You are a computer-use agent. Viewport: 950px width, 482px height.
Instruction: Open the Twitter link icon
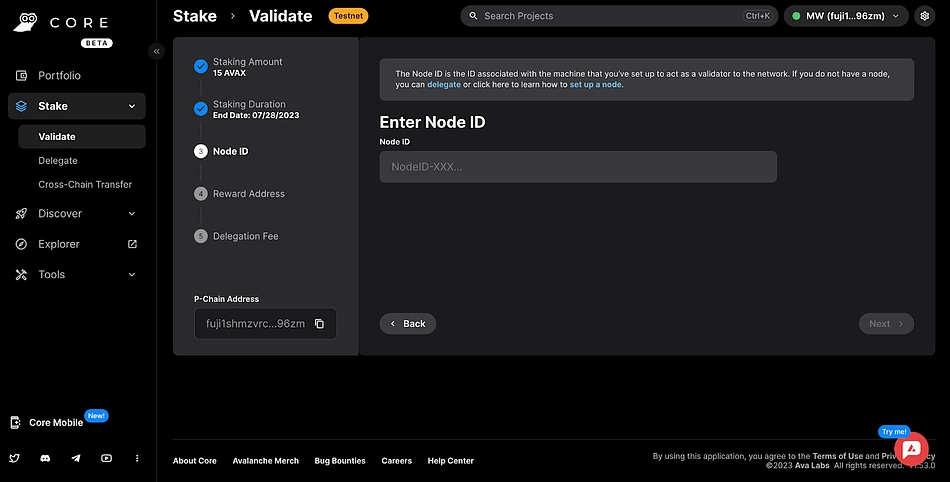[x=15, y=458]
